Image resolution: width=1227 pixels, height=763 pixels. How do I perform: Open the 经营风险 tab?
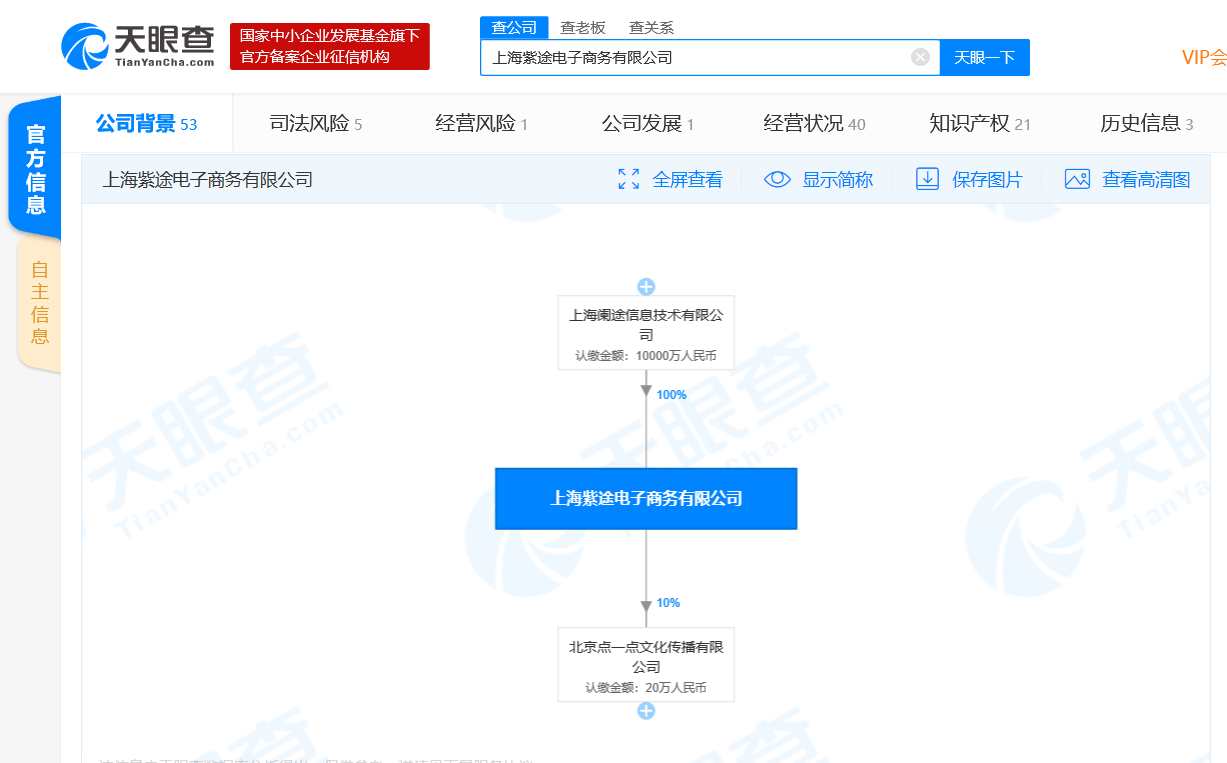[x=481, y=124]
